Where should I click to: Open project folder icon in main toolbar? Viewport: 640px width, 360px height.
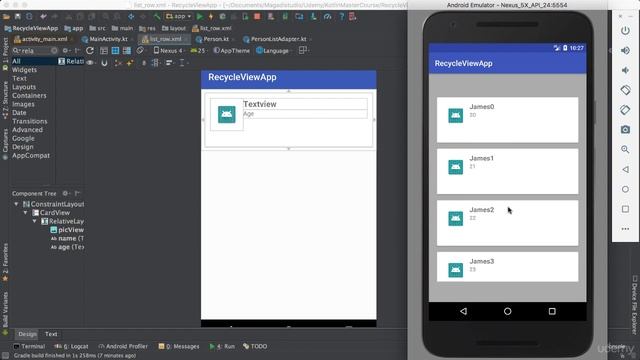click(6, 17)
